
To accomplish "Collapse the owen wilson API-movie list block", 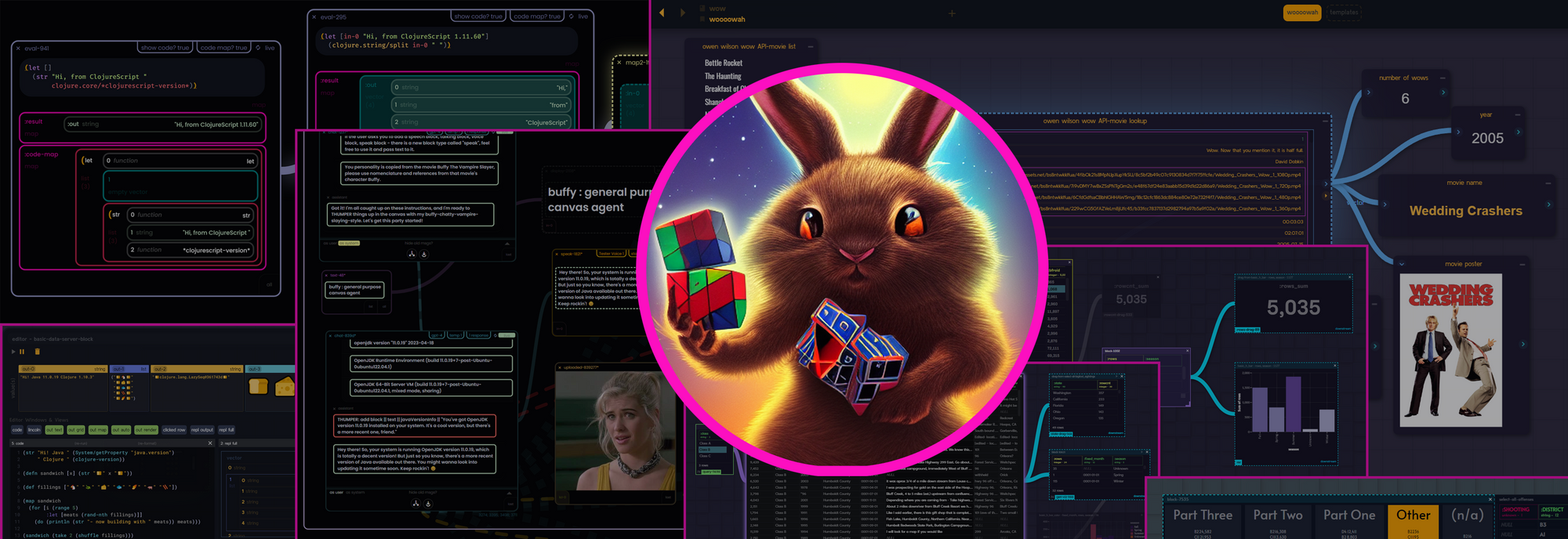I will 811,47.
